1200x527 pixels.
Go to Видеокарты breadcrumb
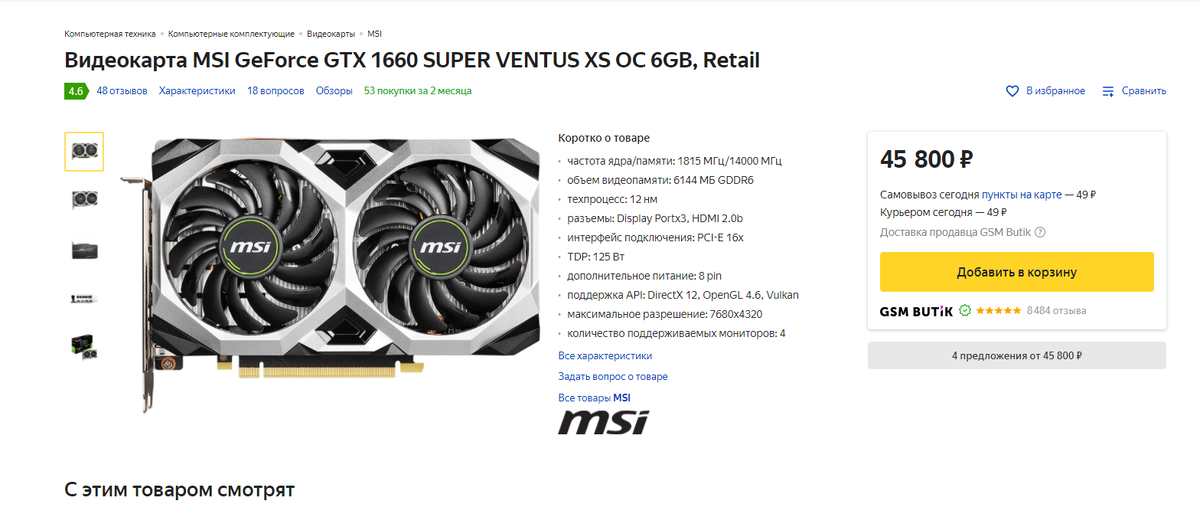tap(331, 34)
